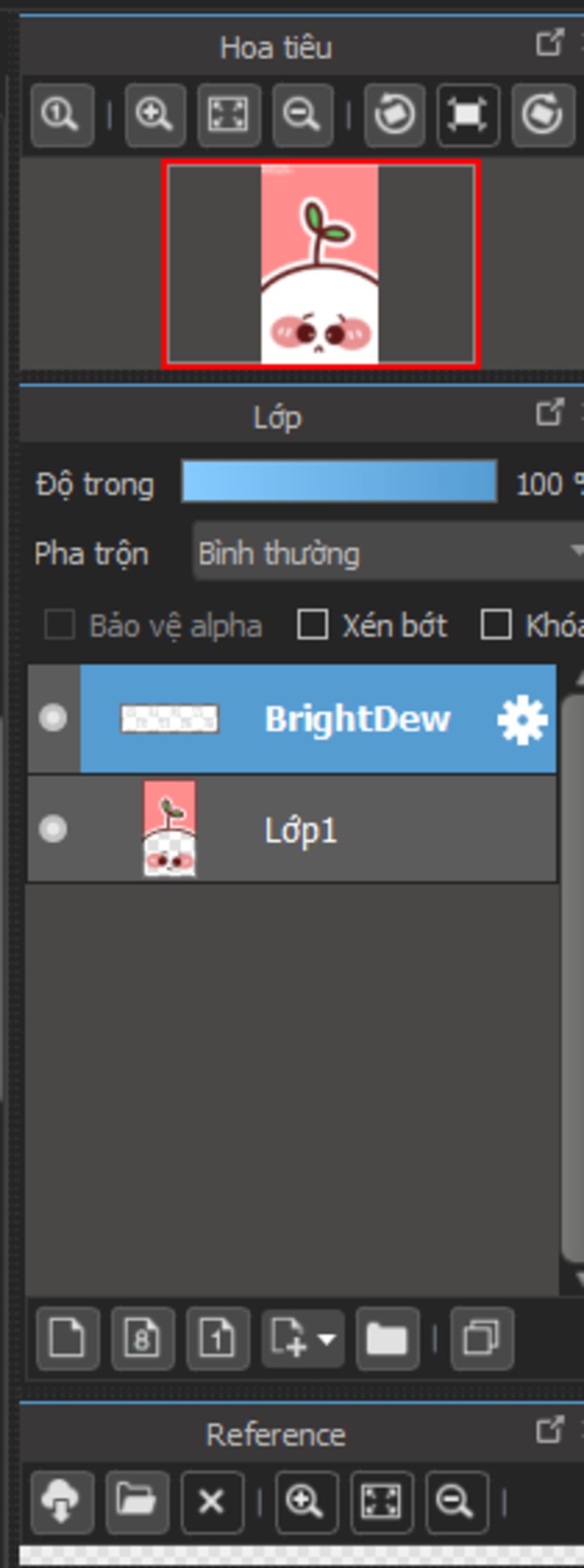Hide the Lớp1 layer
This screenshot has height=1568, width=584.
(53, 828)
